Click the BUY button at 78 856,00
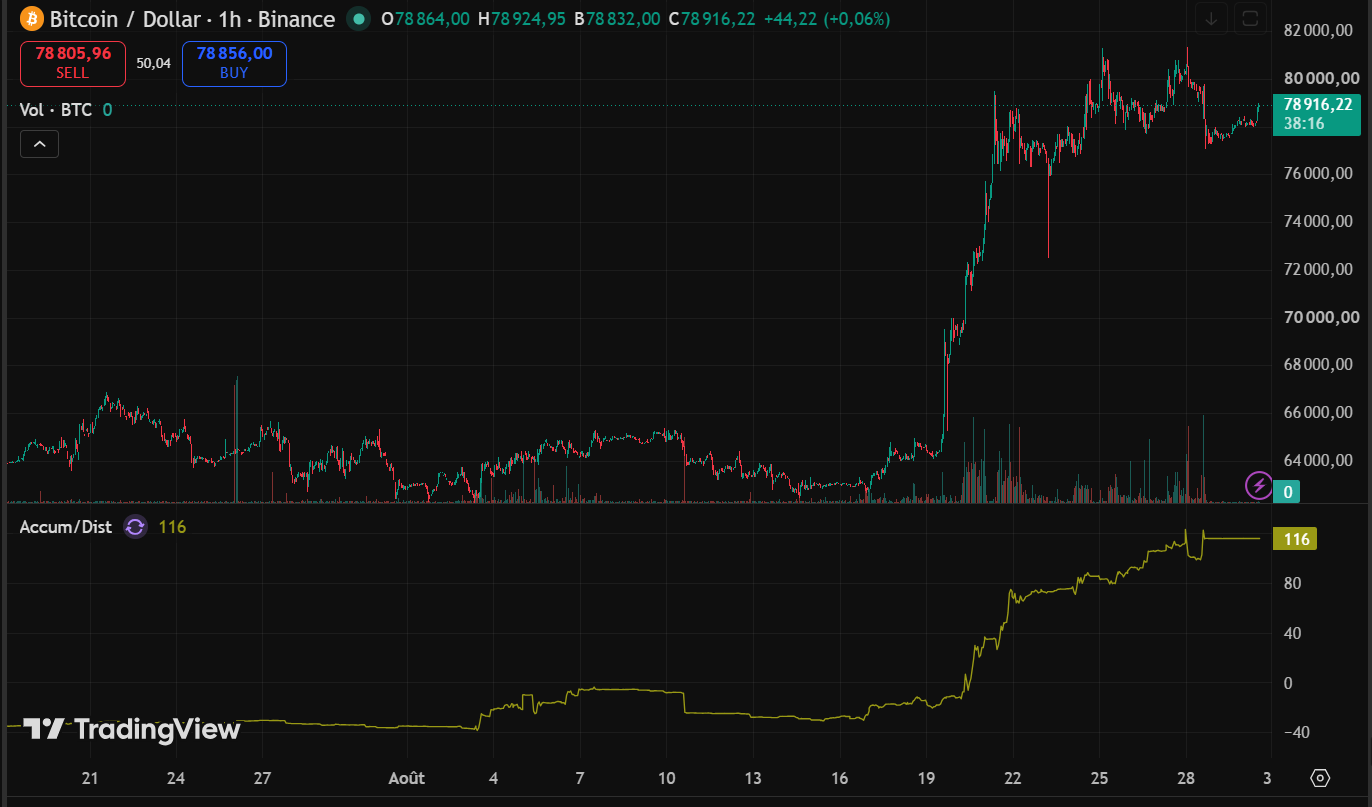The height and width of the screenshot is (807, 1372). (x=234, y=63)
